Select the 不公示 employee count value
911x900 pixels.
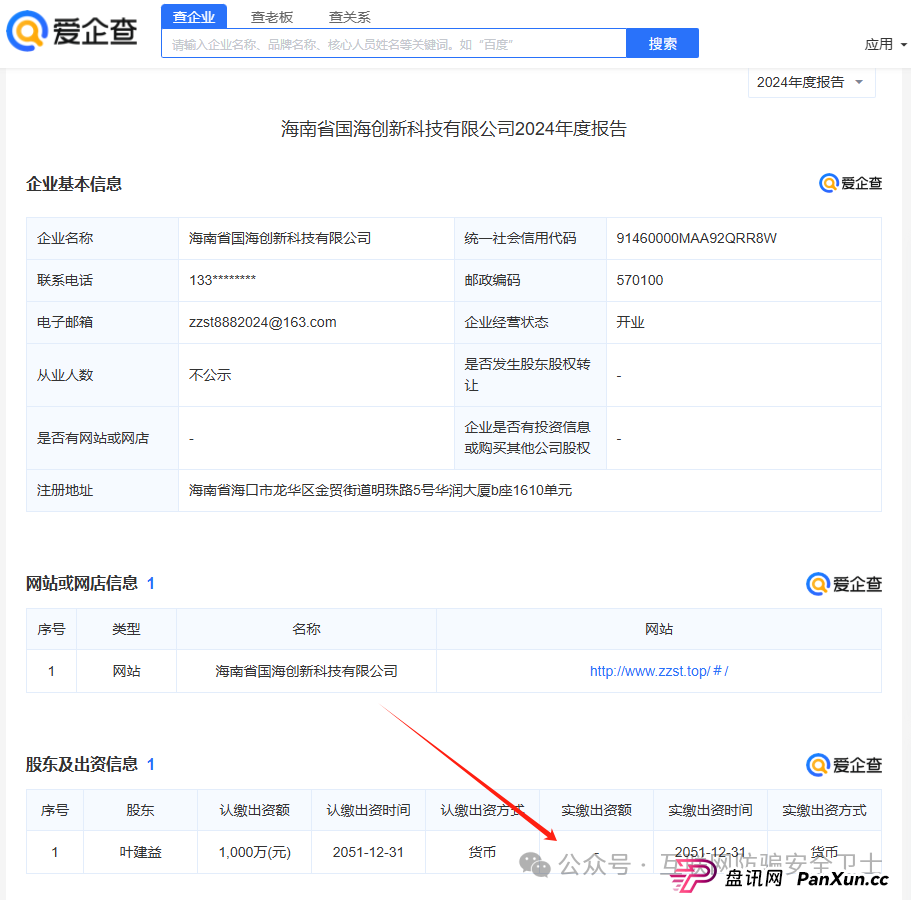[x=210, y=375]
